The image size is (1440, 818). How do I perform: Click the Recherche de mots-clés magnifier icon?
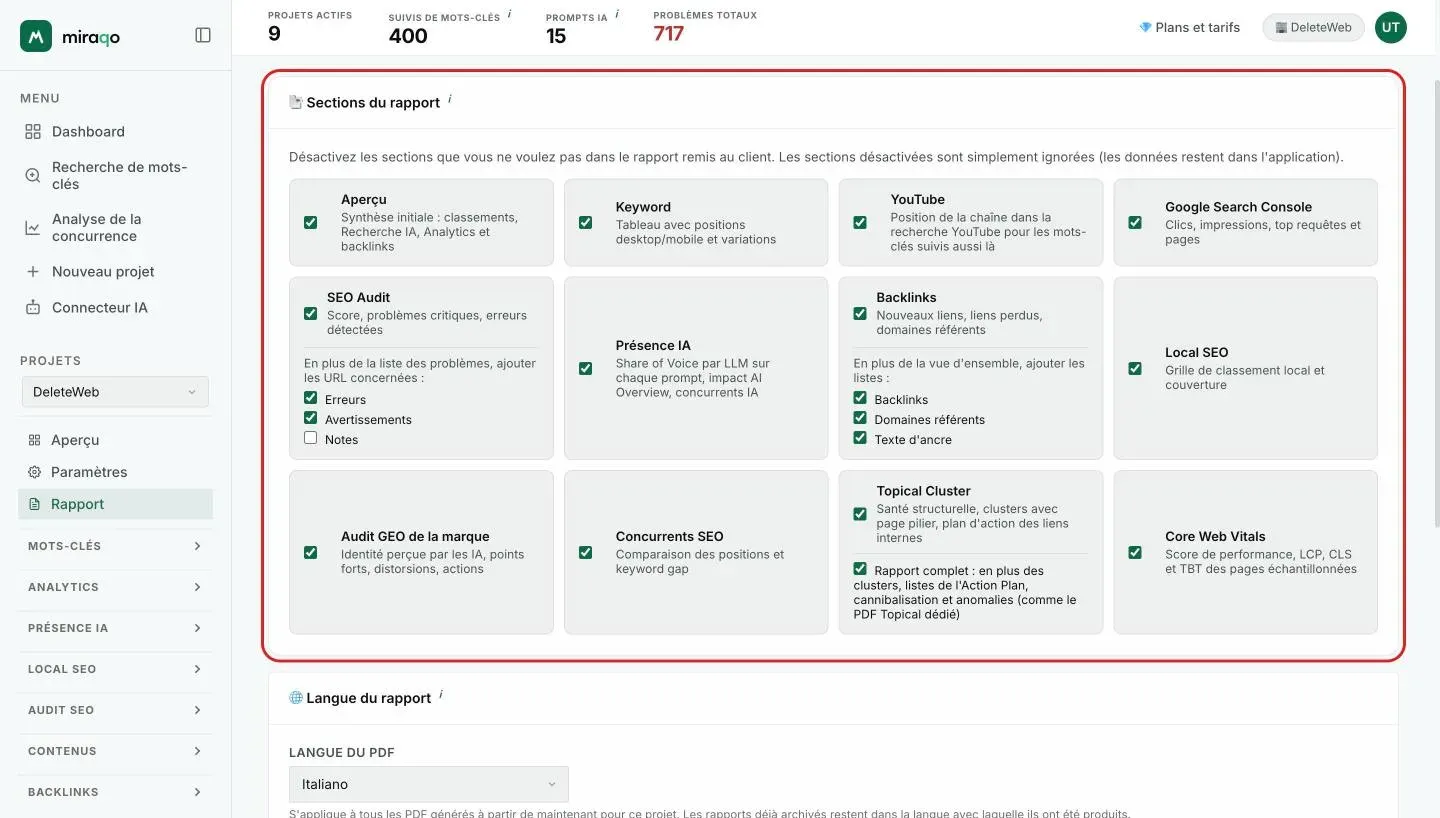[33, 176]
